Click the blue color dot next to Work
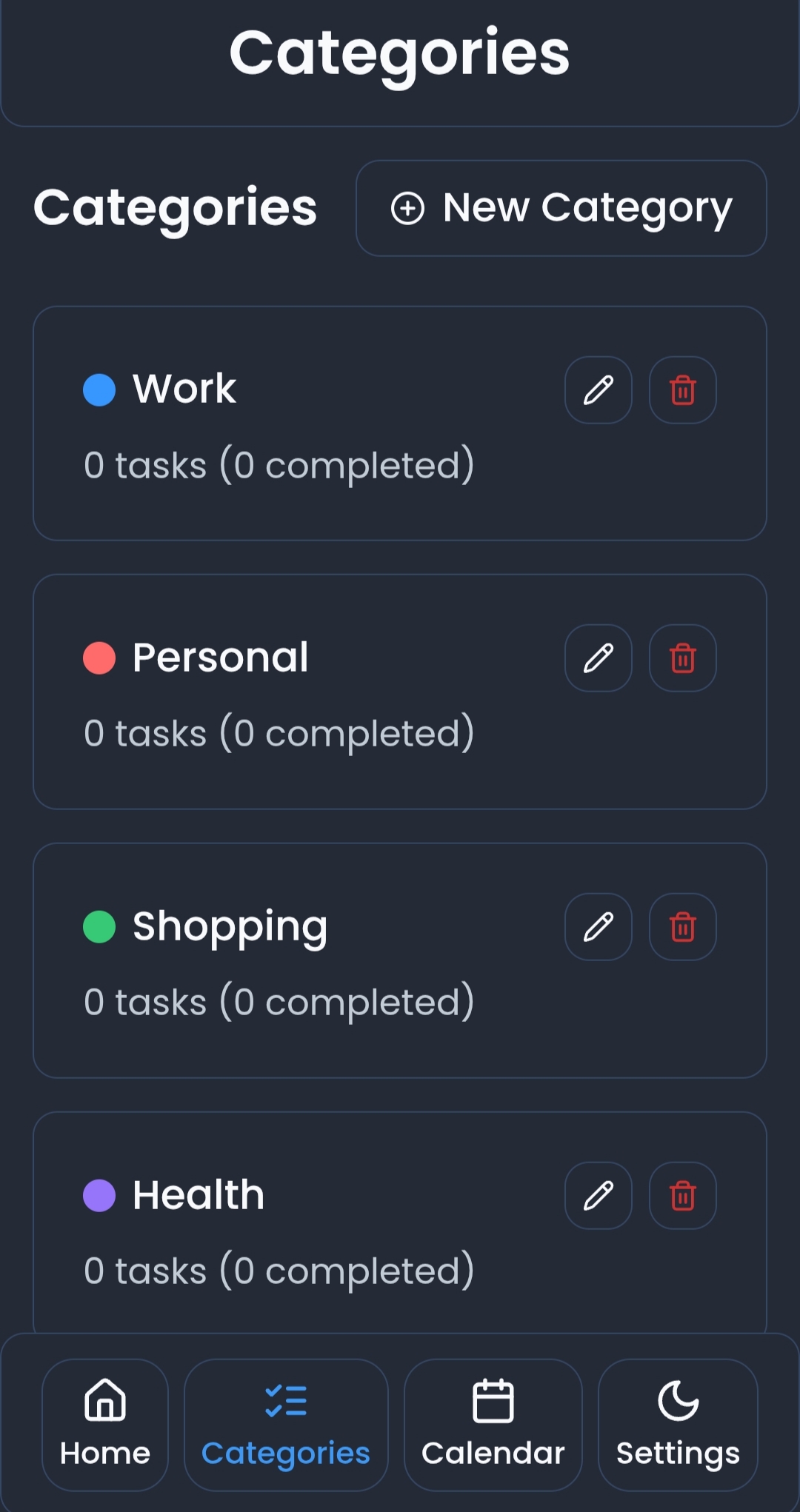Image resolution: width=800 pixels, height=1512 pixels. 99,388
